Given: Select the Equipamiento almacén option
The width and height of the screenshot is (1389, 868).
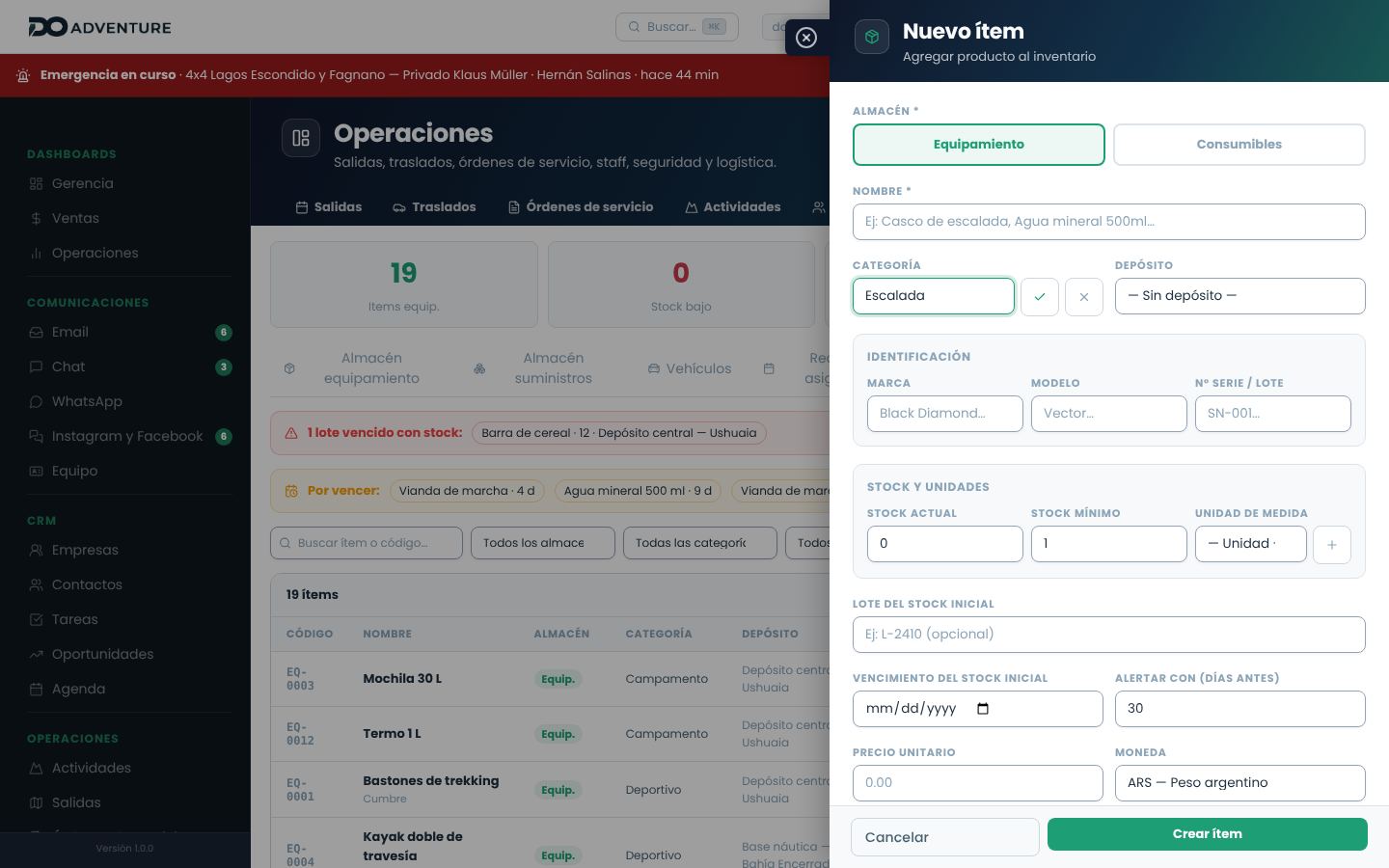Looking at the screenshot, I should pyautogui.click(x=979, y=145).
